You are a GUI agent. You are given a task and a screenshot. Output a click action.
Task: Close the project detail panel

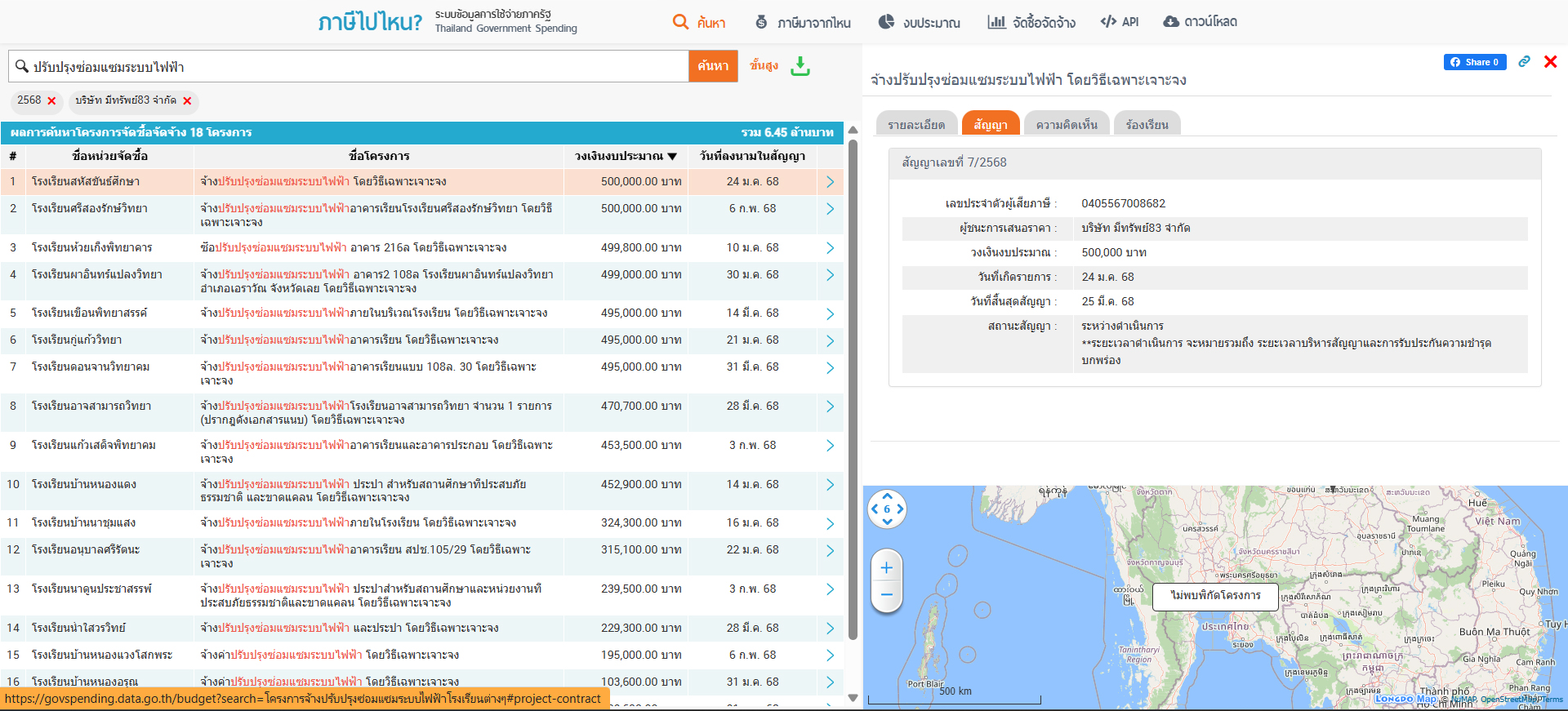[1550, 62]
